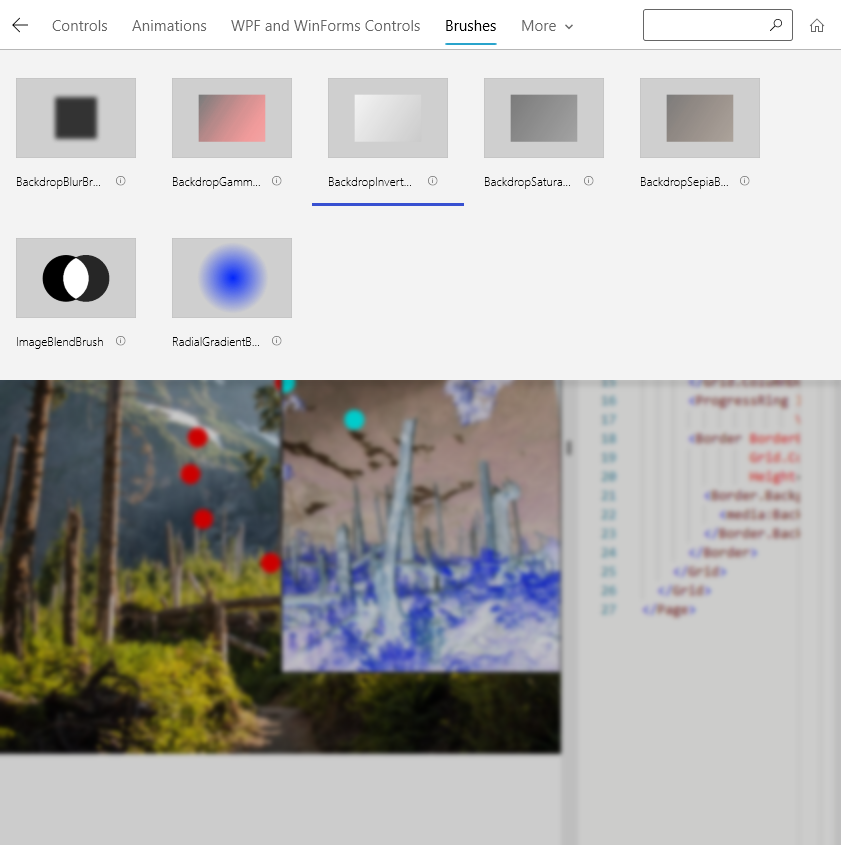842x846 pixels.
Task: Open the BackdropSaturationBrush sample thumbnail
Action: 544,118
